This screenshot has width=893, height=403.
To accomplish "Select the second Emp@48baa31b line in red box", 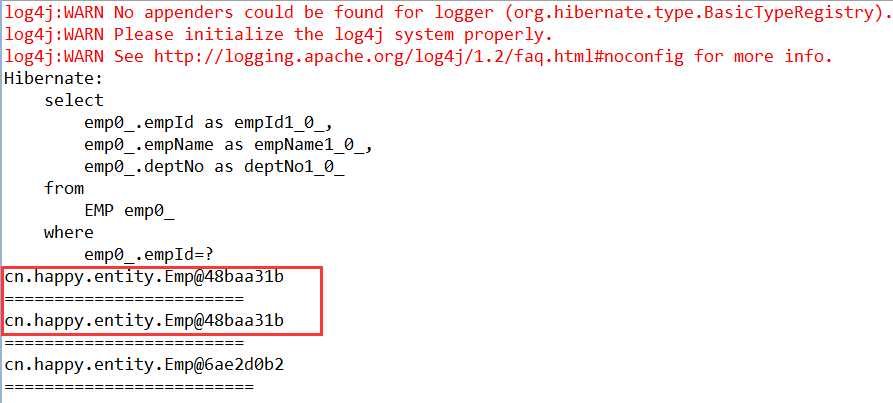I will point(144,322).
